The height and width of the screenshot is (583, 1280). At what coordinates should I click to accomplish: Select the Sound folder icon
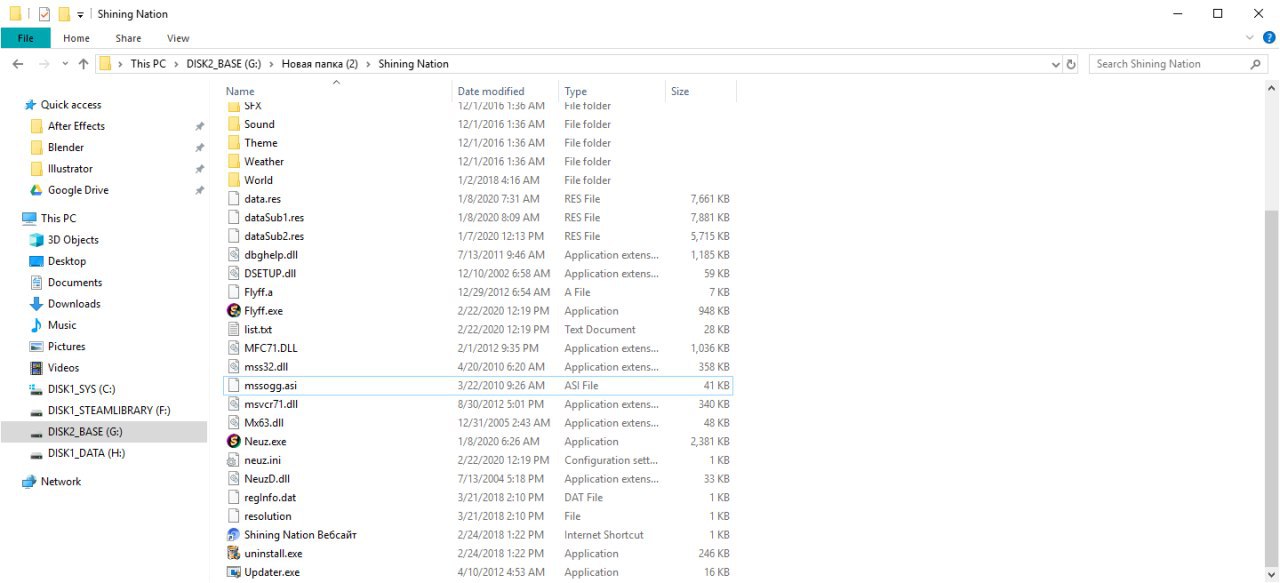pyautogui.click(x=234, y=124)
